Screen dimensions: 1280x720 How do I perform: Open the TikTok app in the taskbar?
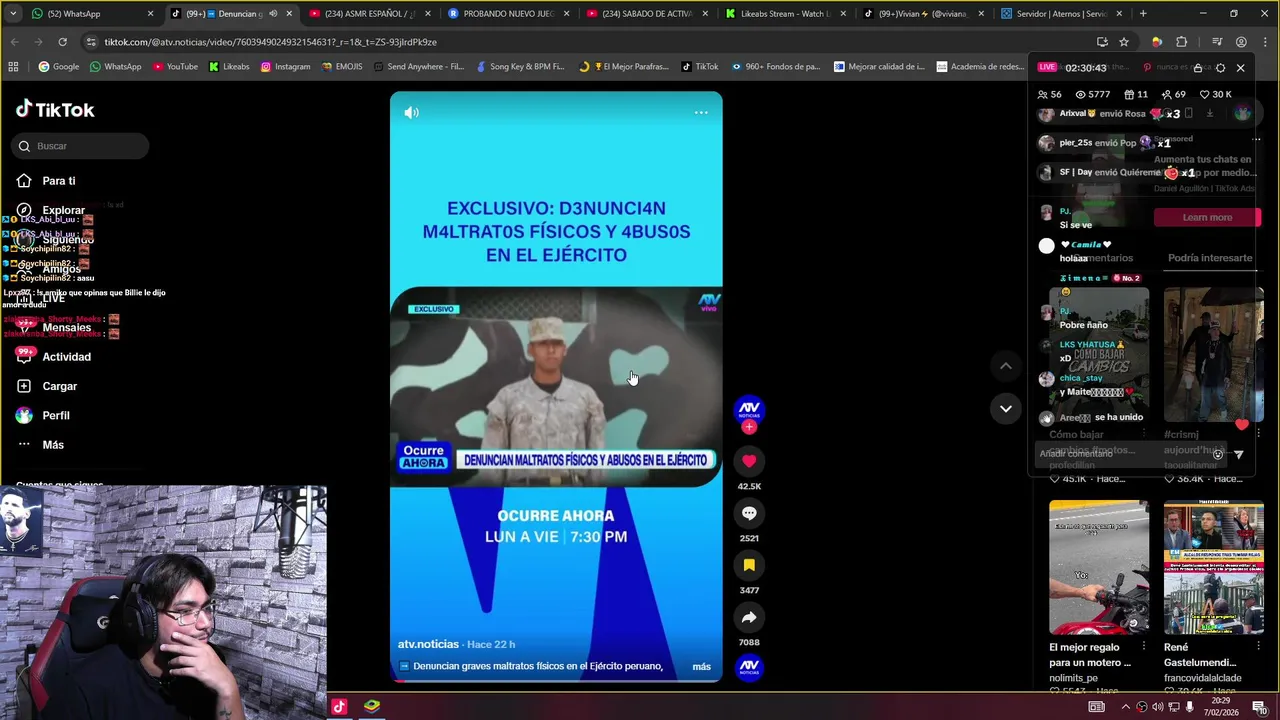point(339,706)
